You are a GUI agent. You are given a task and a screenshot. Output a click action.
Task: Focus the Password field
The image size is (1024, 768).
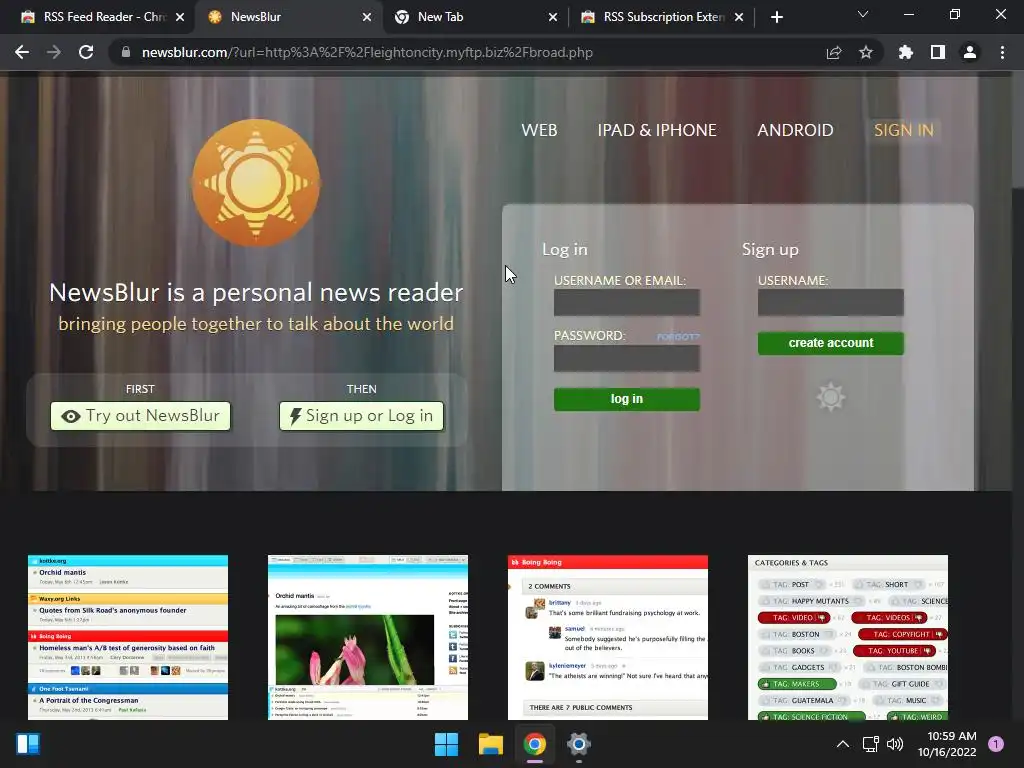(627, 359)
